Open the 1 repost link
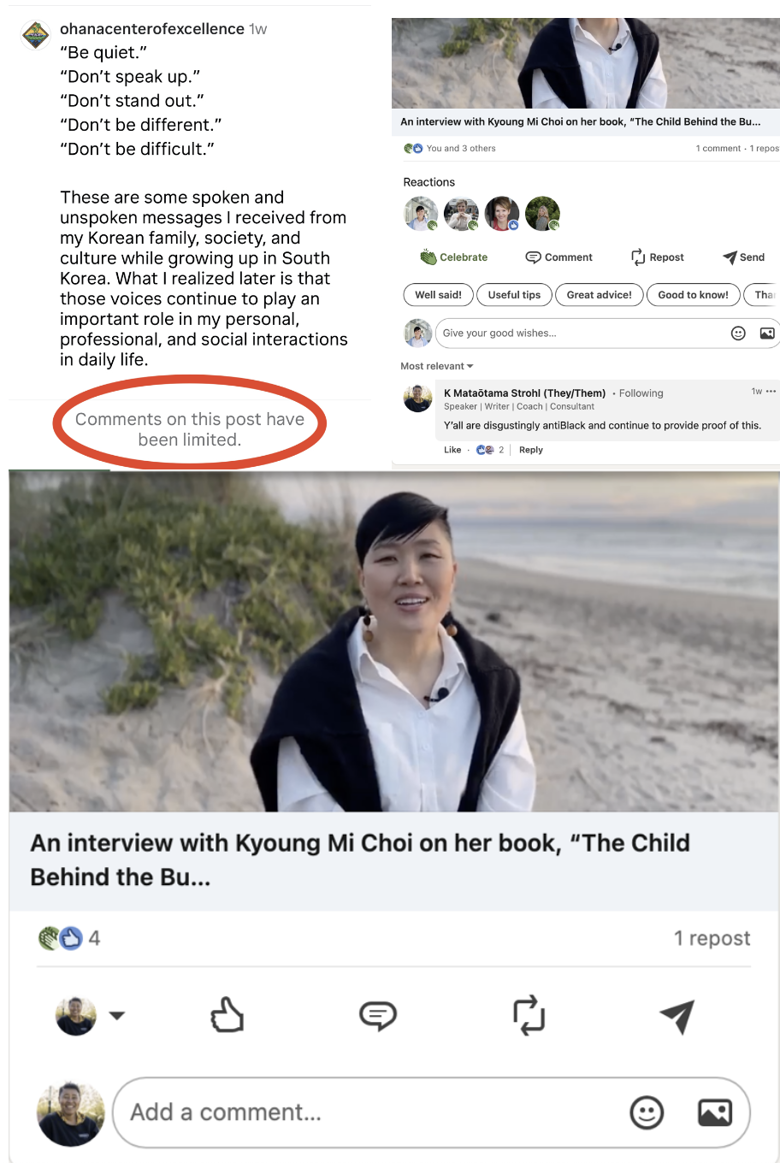Screen dimensions: 780x1163 pyautogui.click(x=712, y=938)
